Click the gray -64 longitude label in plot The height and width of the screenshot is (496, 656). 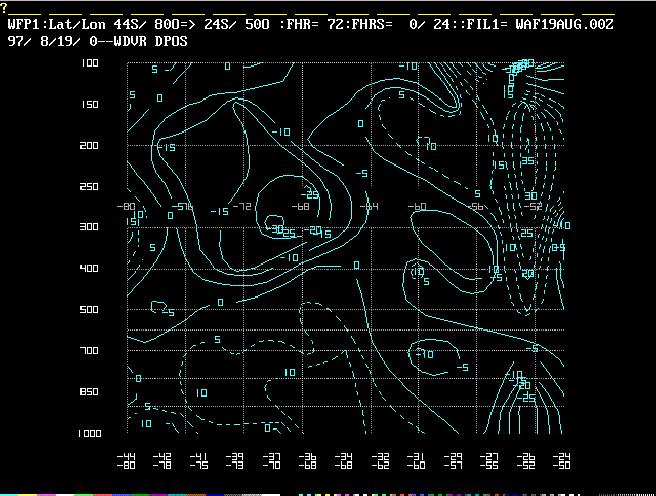coord(369,207)
